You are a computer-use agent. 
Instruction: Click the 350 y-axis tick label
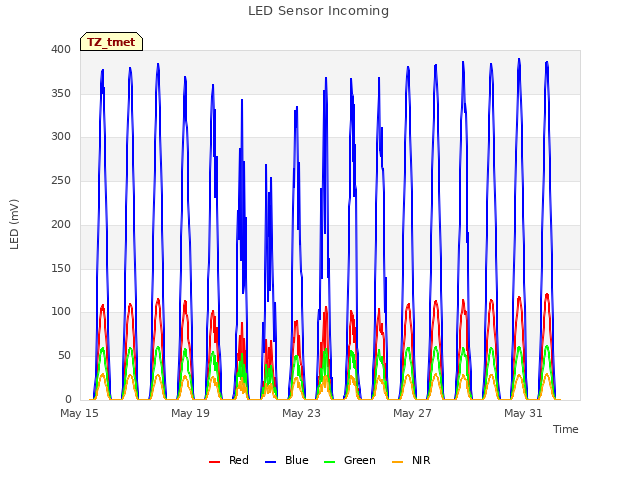pos(61,93)
